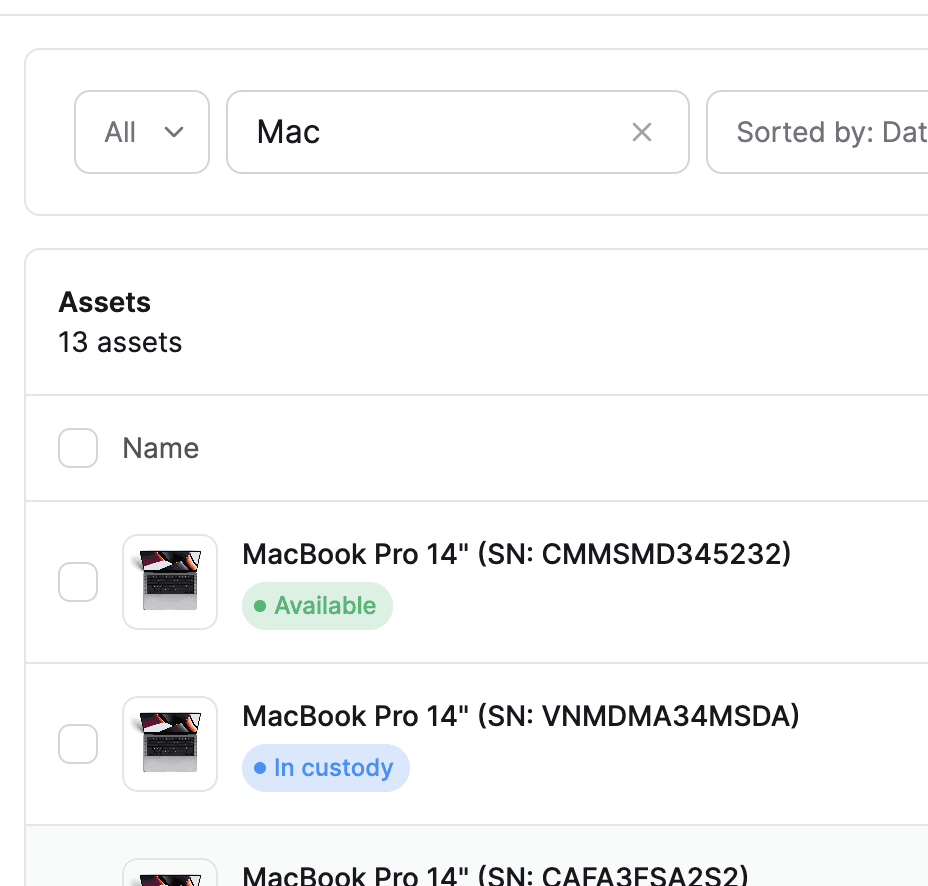This screenshot has height=886, width=928.
Task: Open thumbnail of MacBook SN CMMSMD345232
Action: point(170,582)
